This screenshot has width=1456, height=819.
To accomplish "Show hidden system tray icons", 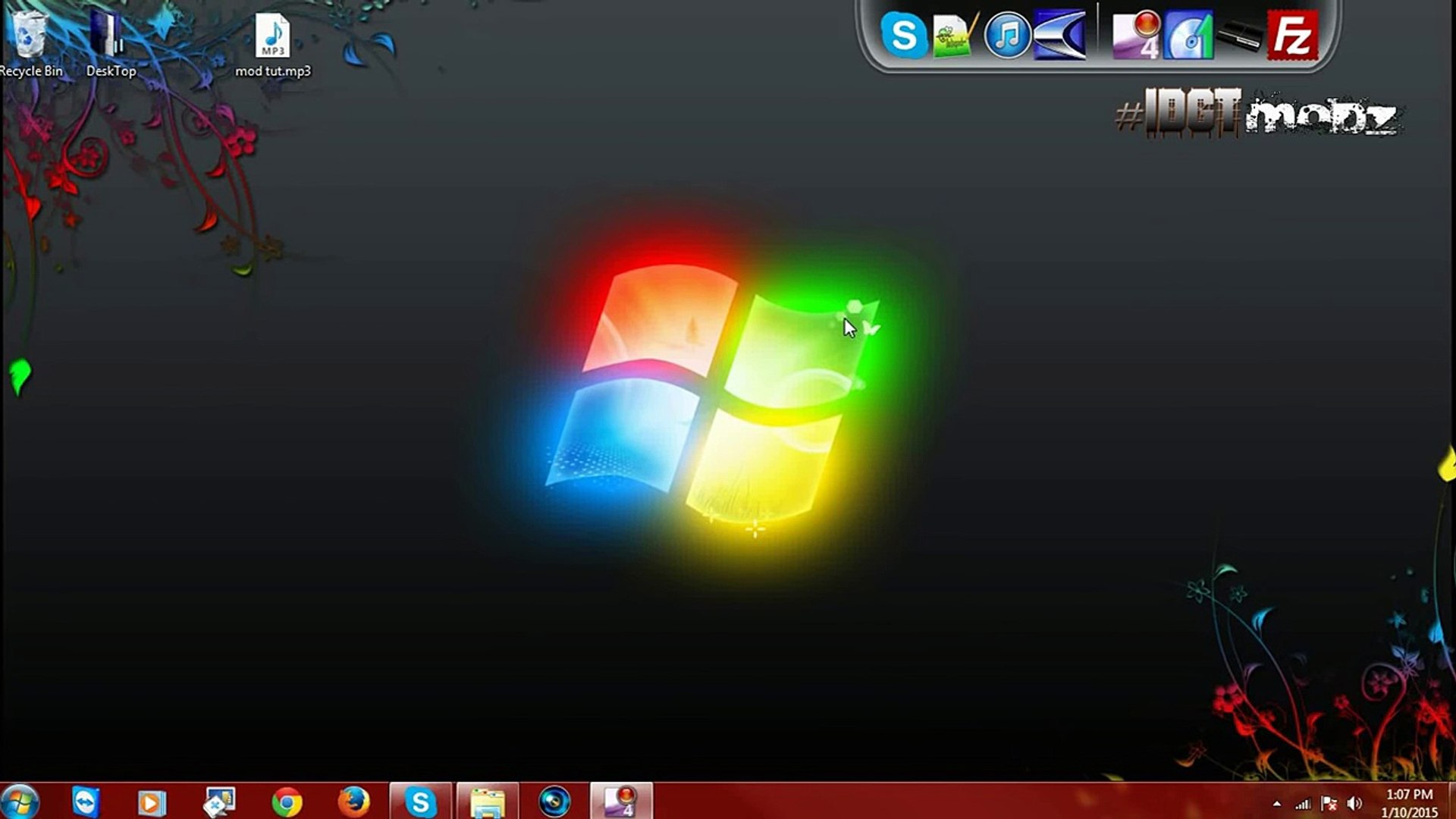I will [x=1277, y=804].
